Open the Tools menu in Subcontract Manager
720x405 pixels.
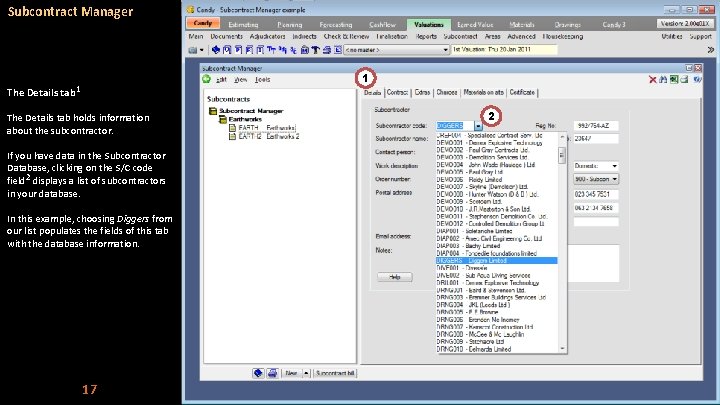pyautogui.click(x=262, y=79)
